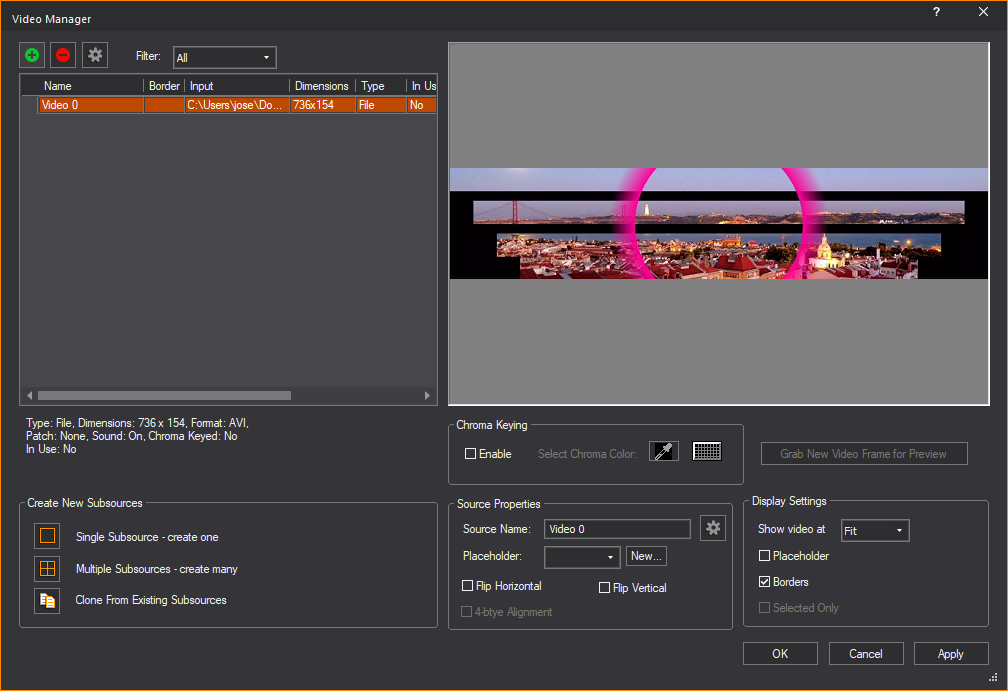Click the red remove video source icon
Viewport: 1008px width, 691px height.
tap(63, 56)
